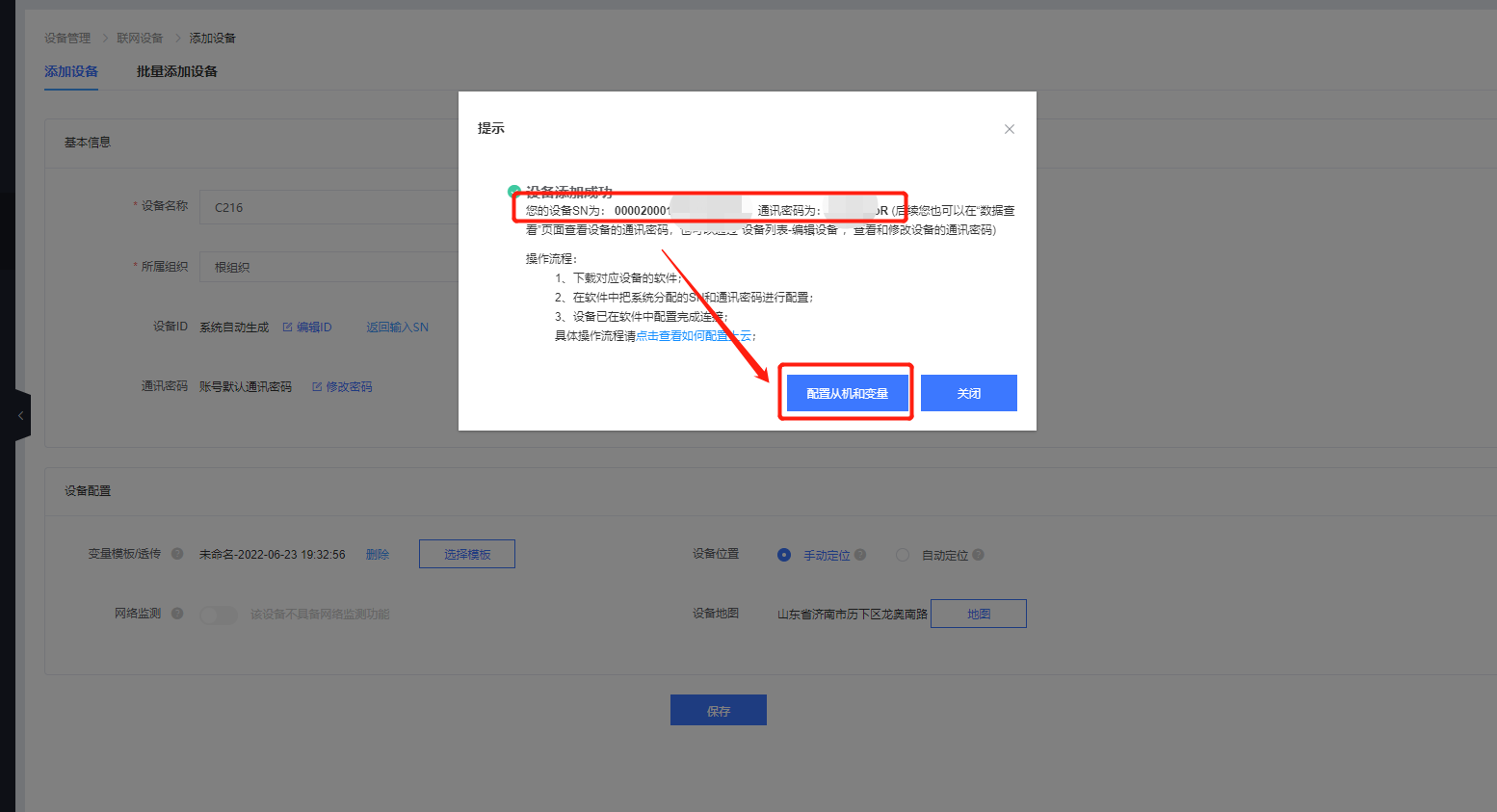This screenshot has height=812, width=1497.
Task: Click the 设备名称 input field
Action: tap(328, 207)
